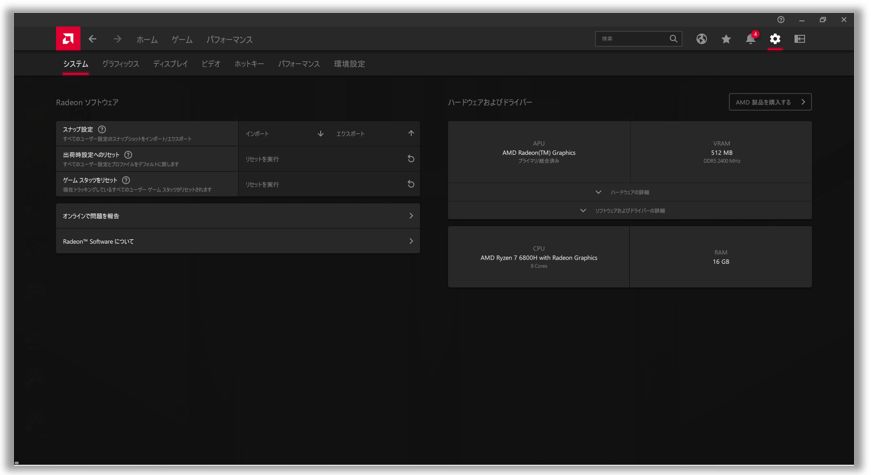The image size is (871, 475).
Task: Open Radeon Software について row
Action: click(238, 241)
